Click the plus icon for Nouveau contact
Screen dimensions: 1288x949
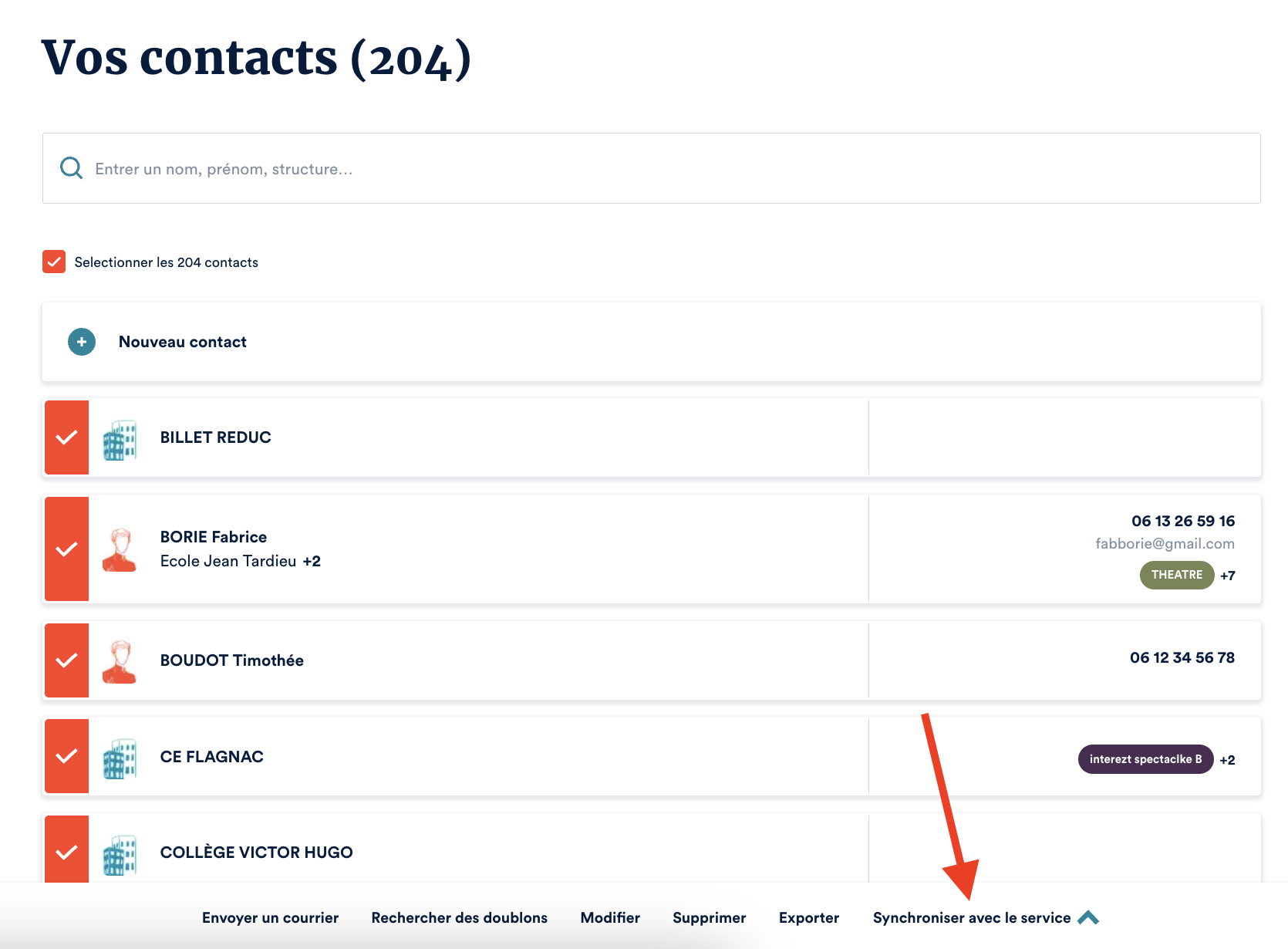click(82, 342)
